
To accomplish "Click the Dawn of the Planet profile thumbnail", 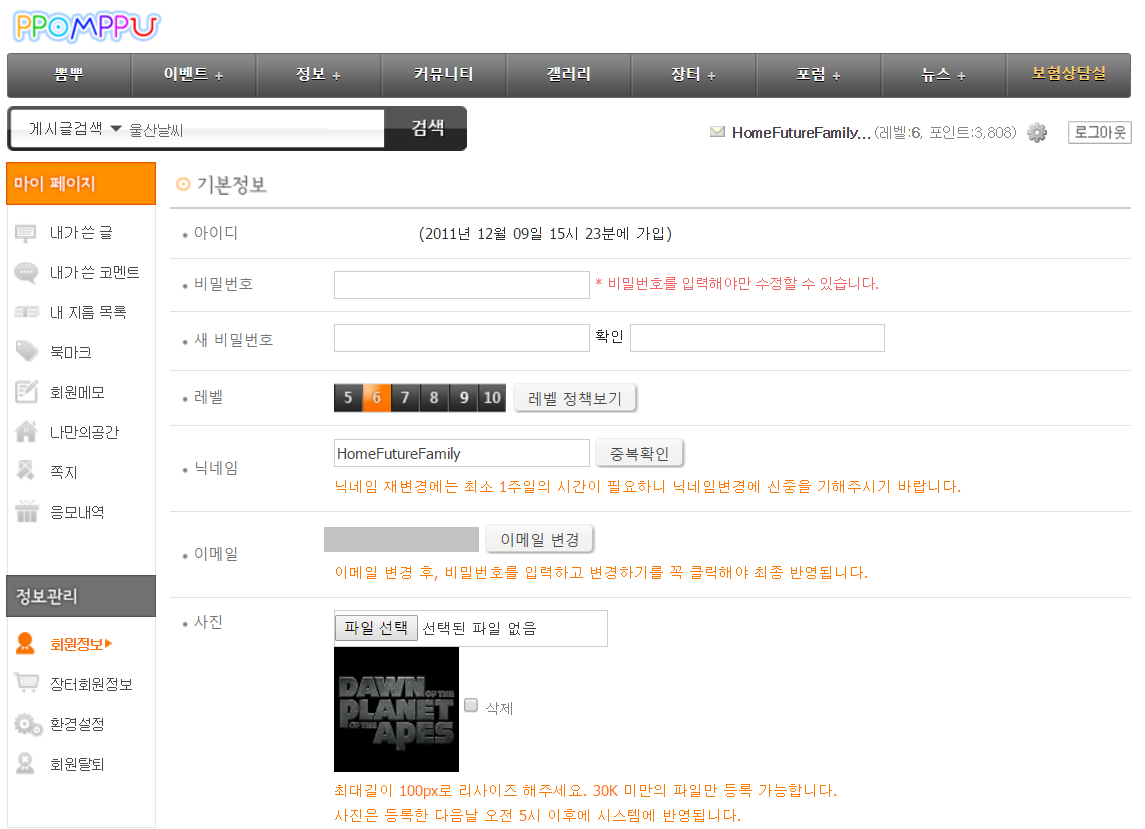I will (x=396, y=709).
